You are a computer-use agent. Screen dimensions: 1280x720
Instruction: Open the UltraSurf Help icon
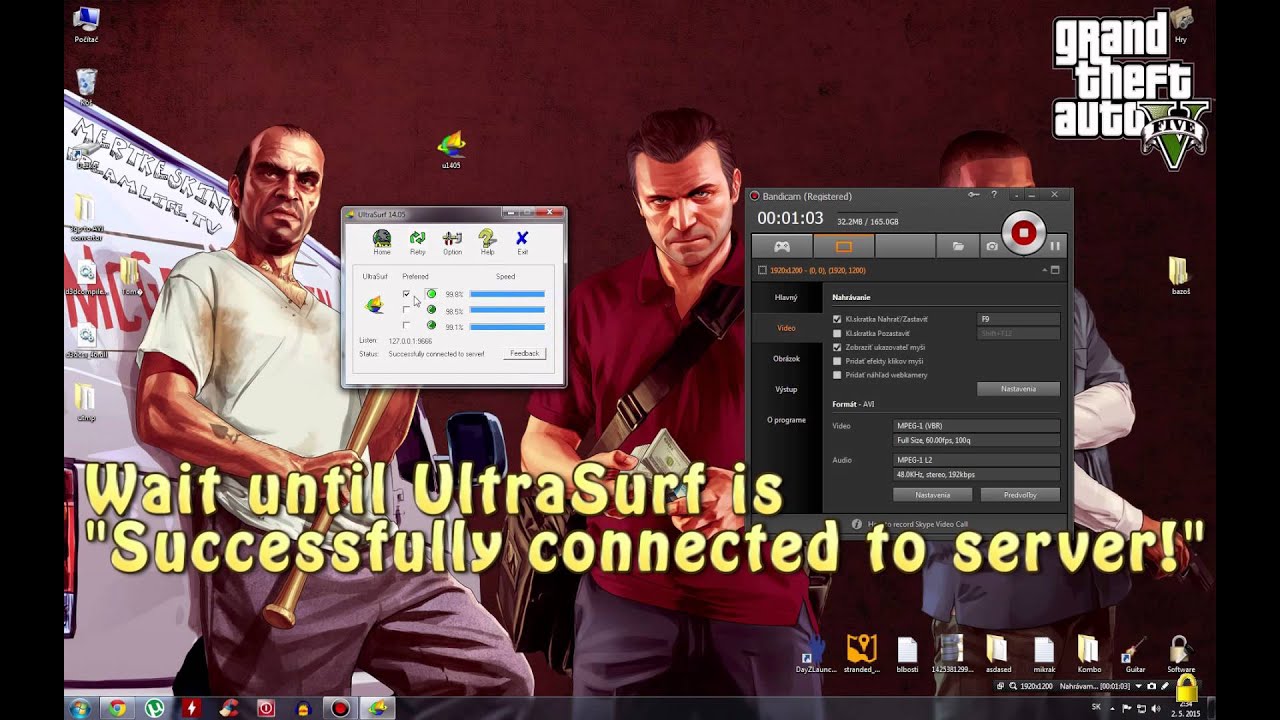487,241
